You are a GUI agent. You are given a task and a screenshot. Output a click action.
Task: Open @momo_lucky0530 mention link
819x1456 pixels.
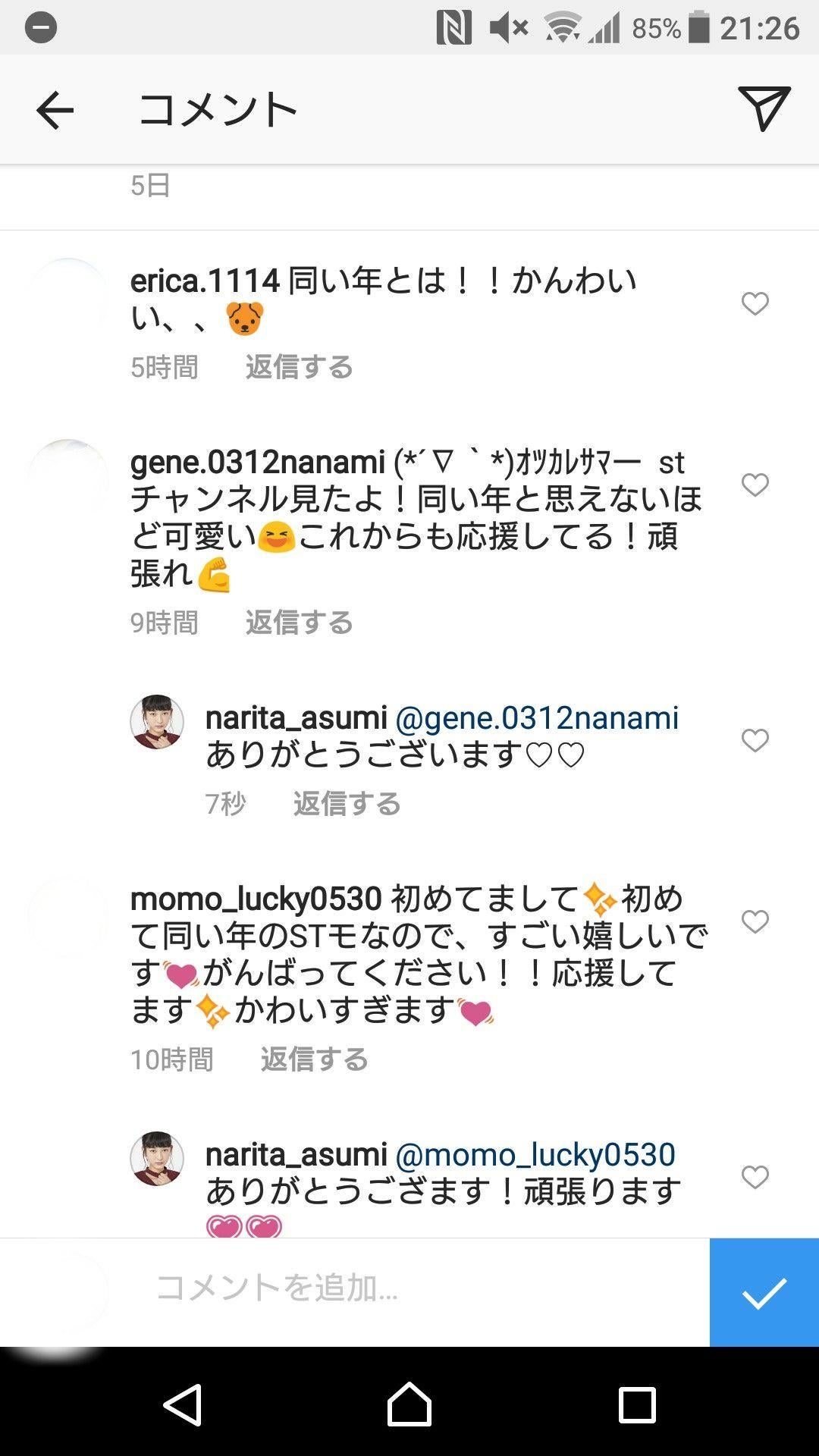point(535,1155)
